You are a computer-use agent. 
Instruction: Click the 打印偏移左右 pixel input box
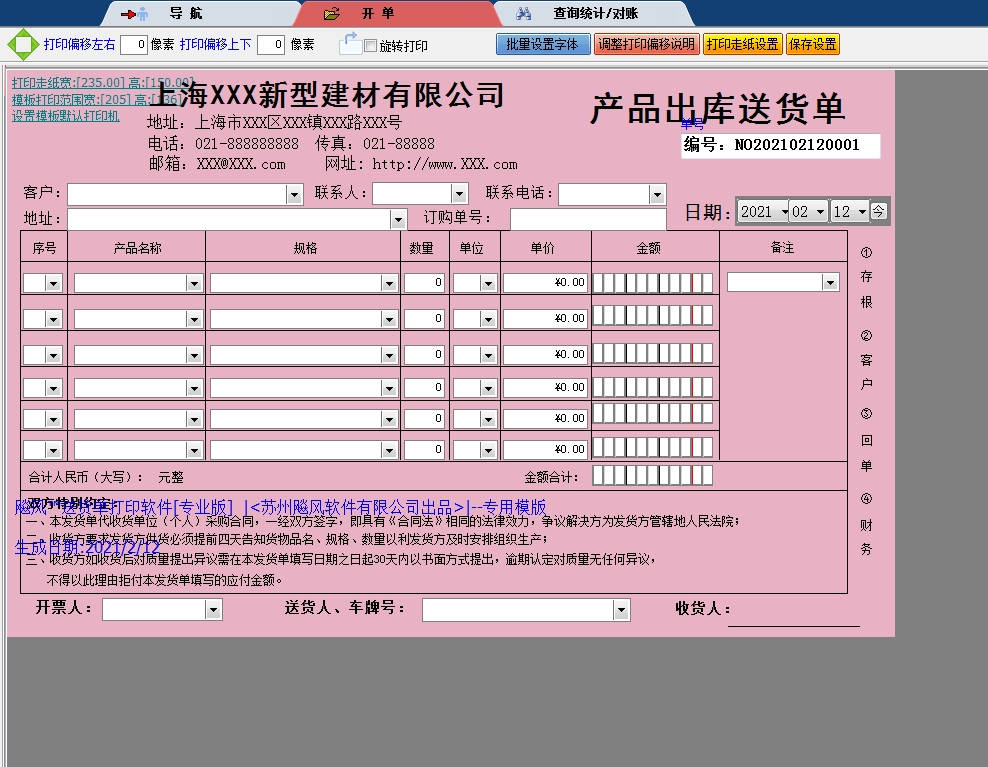[x=134, y=44]
